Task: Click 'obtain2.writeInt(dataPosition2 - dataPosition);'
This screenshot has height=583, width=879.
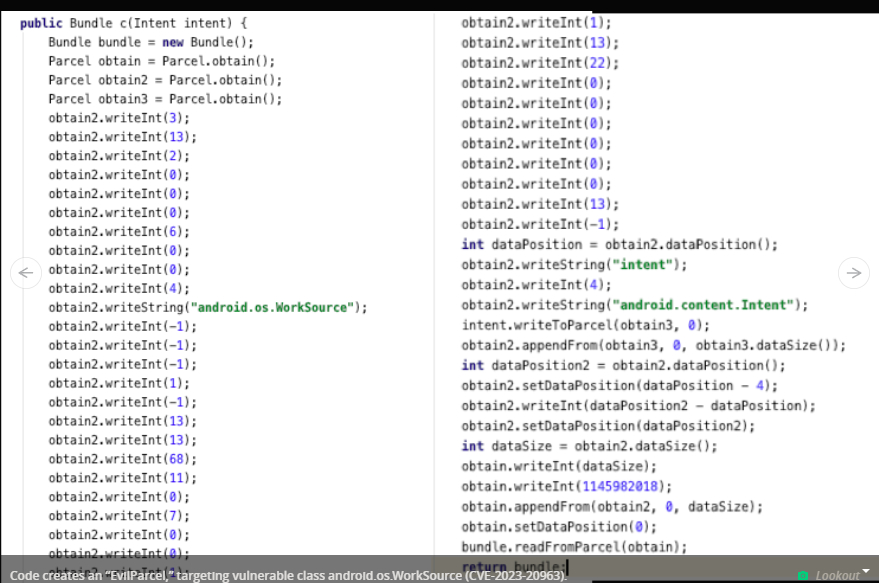Action: tap(639, 406)
